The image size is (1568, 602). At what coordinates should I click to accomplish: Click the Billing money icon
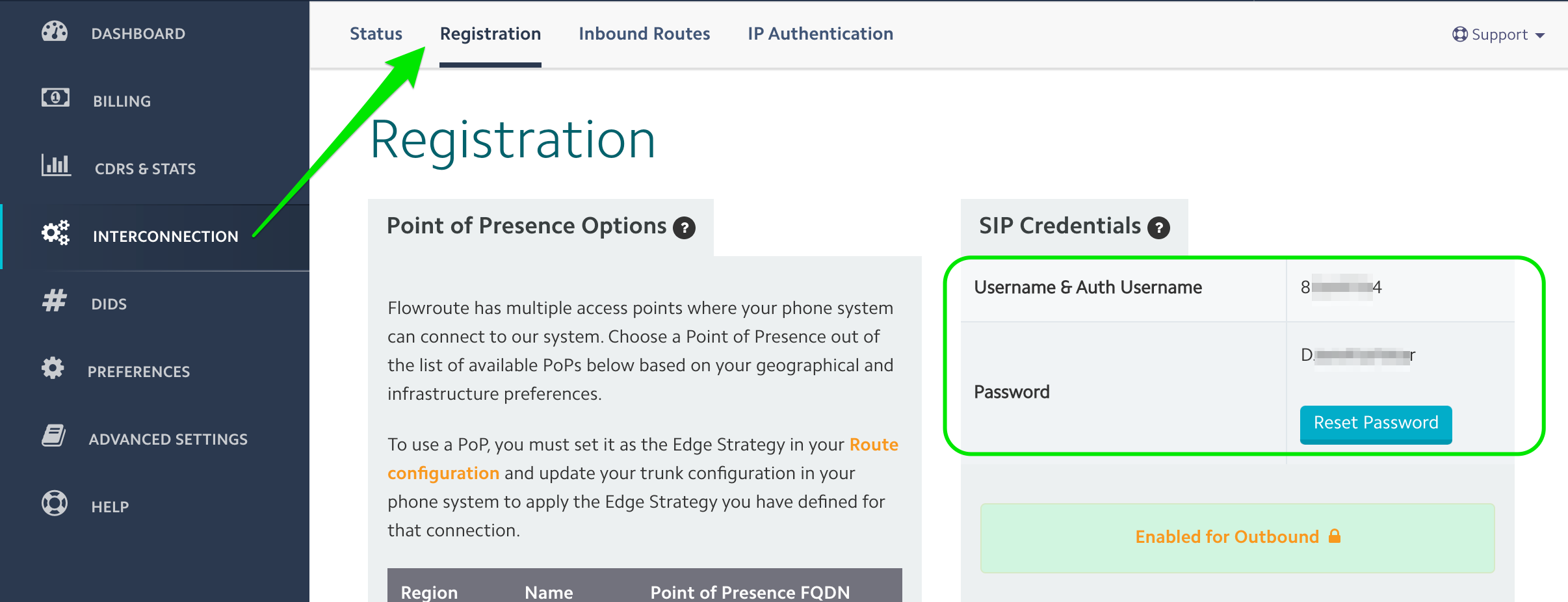[55, 98]
